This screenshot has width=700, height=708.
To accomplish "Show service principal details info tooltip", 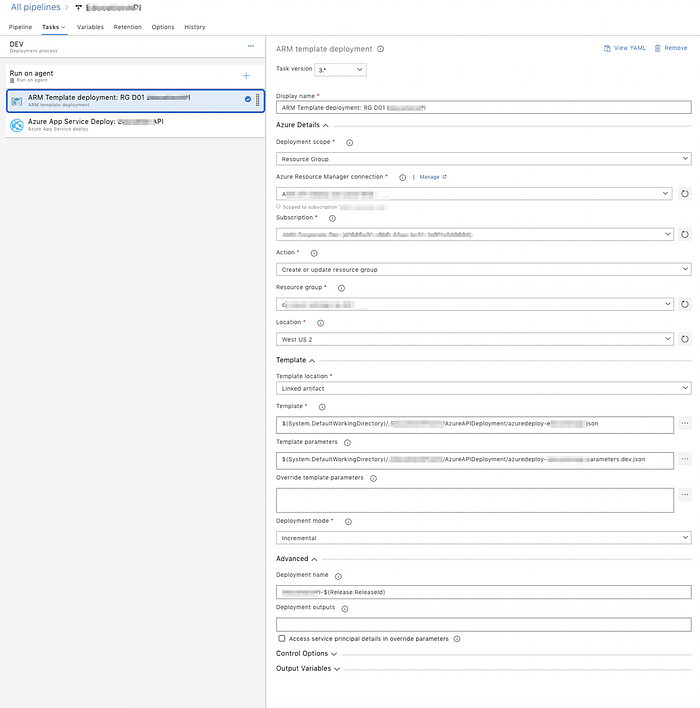I will 457,639.
